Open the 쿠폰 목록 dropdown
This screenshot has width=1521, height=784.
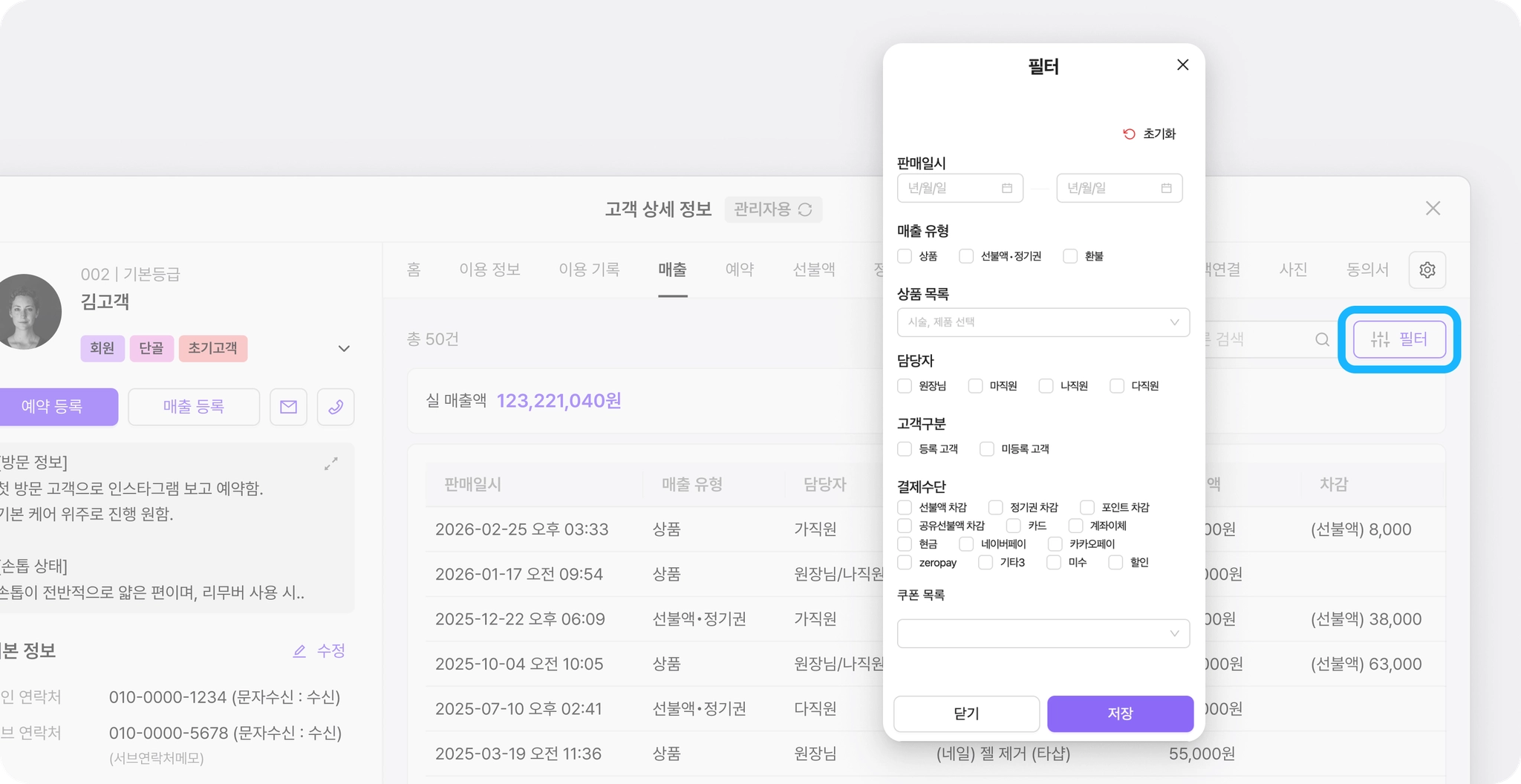1043,633
